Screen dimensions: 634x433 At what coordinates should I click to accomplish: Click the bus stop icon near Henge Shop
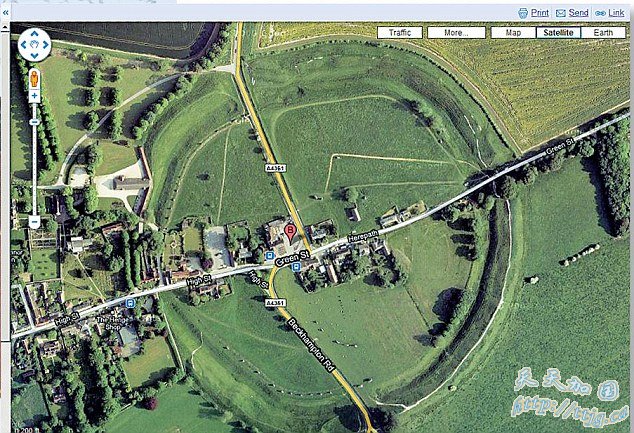click(x=130, y=301)
